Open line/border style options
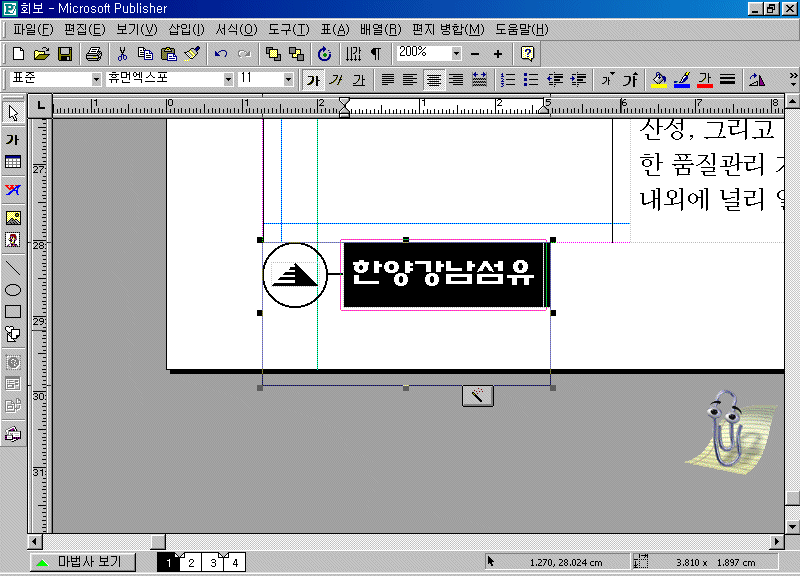 (x=728, y=80)
